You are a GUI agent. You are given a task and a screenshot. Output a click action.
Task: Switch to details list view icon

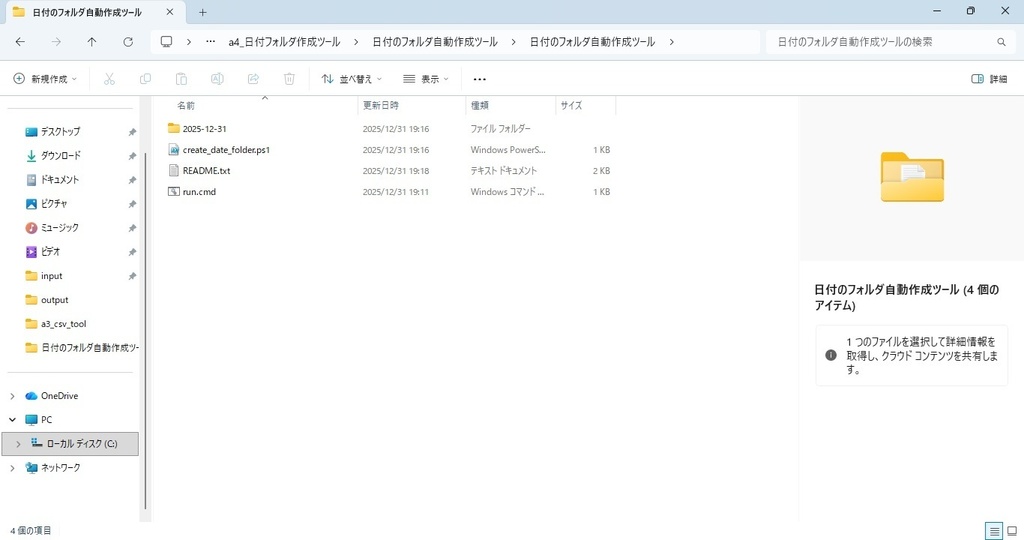[x=994, y=531]
